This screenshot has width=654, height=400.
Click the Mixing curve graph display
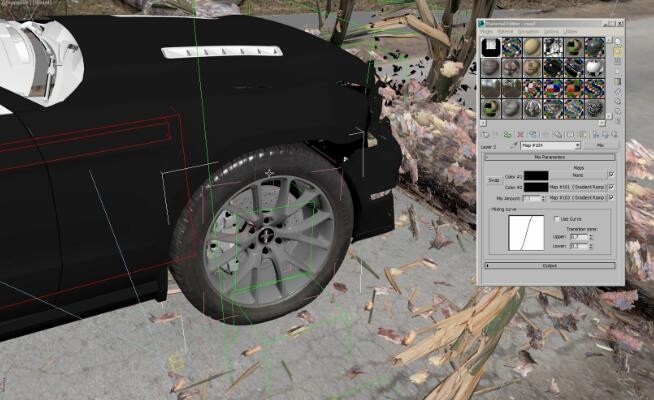click(x=526, y=233)
